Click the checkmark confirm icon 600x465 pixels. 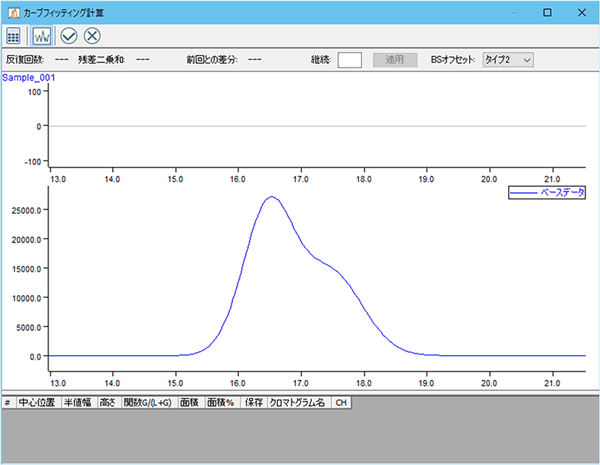tap(69, 35)
